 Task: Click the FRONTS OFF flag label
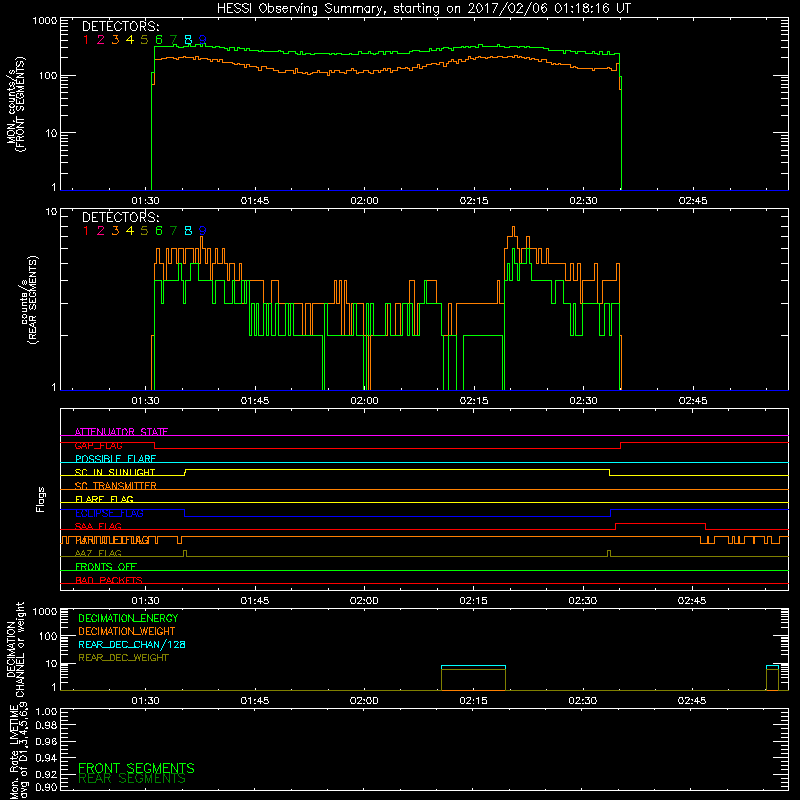pyautogui.click(x=106, y=566)
